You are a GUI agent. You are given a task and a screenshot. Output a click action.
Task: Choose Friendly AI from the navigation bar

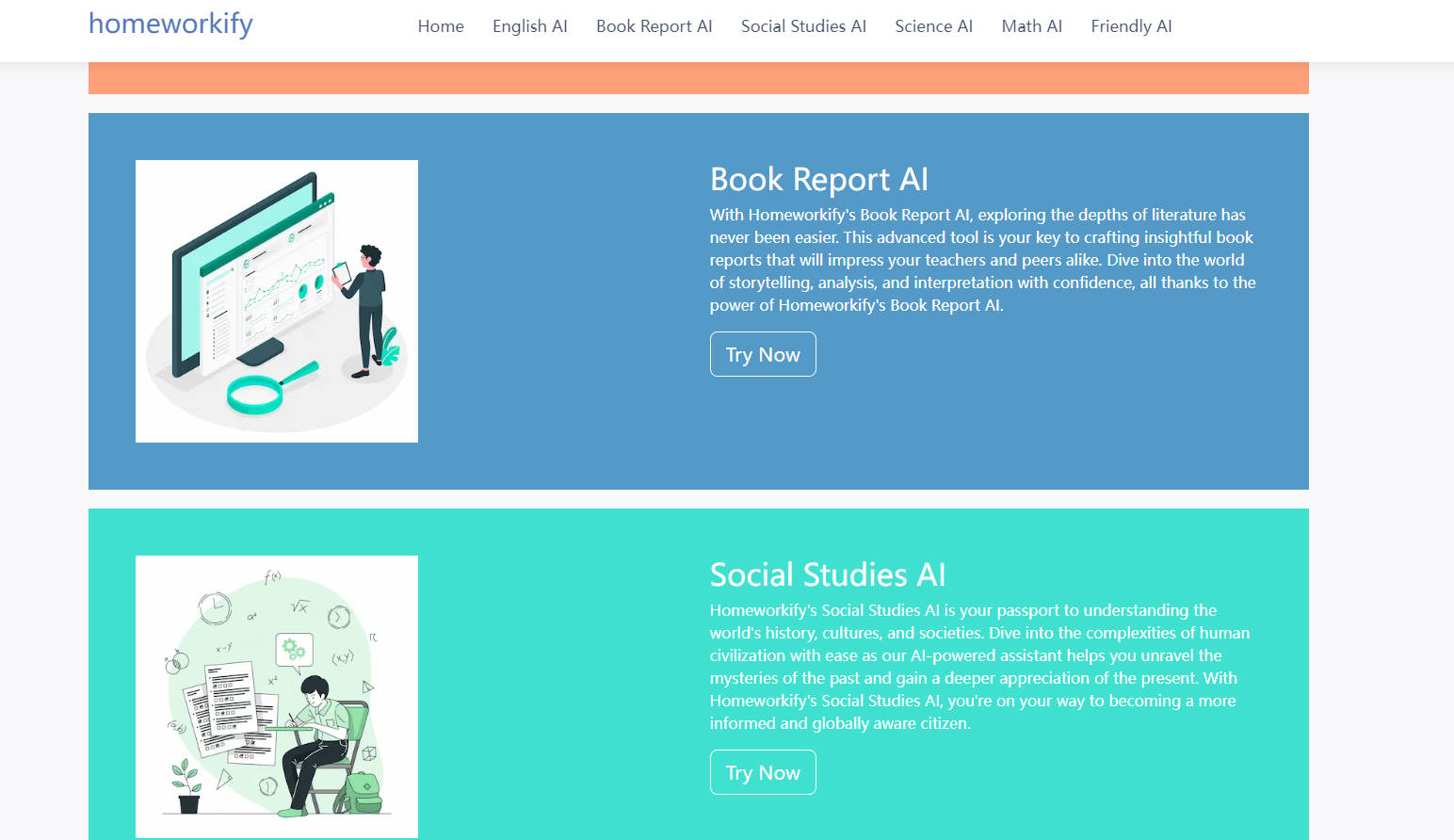coord(1131,26)
